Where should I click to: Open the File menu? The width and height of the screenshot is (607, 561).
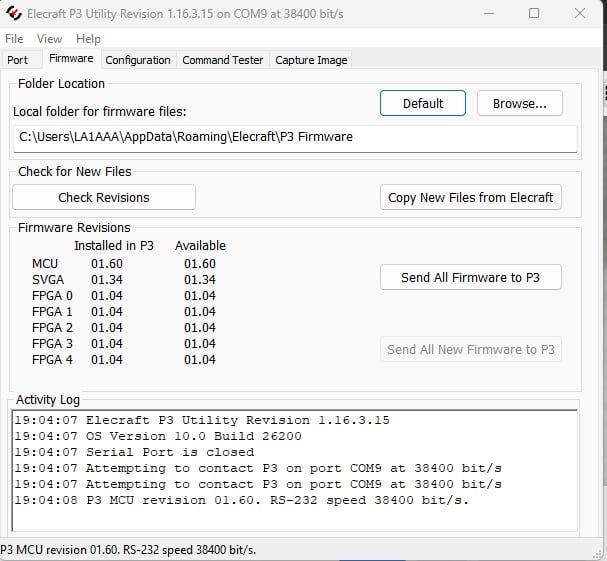point(14,38)
